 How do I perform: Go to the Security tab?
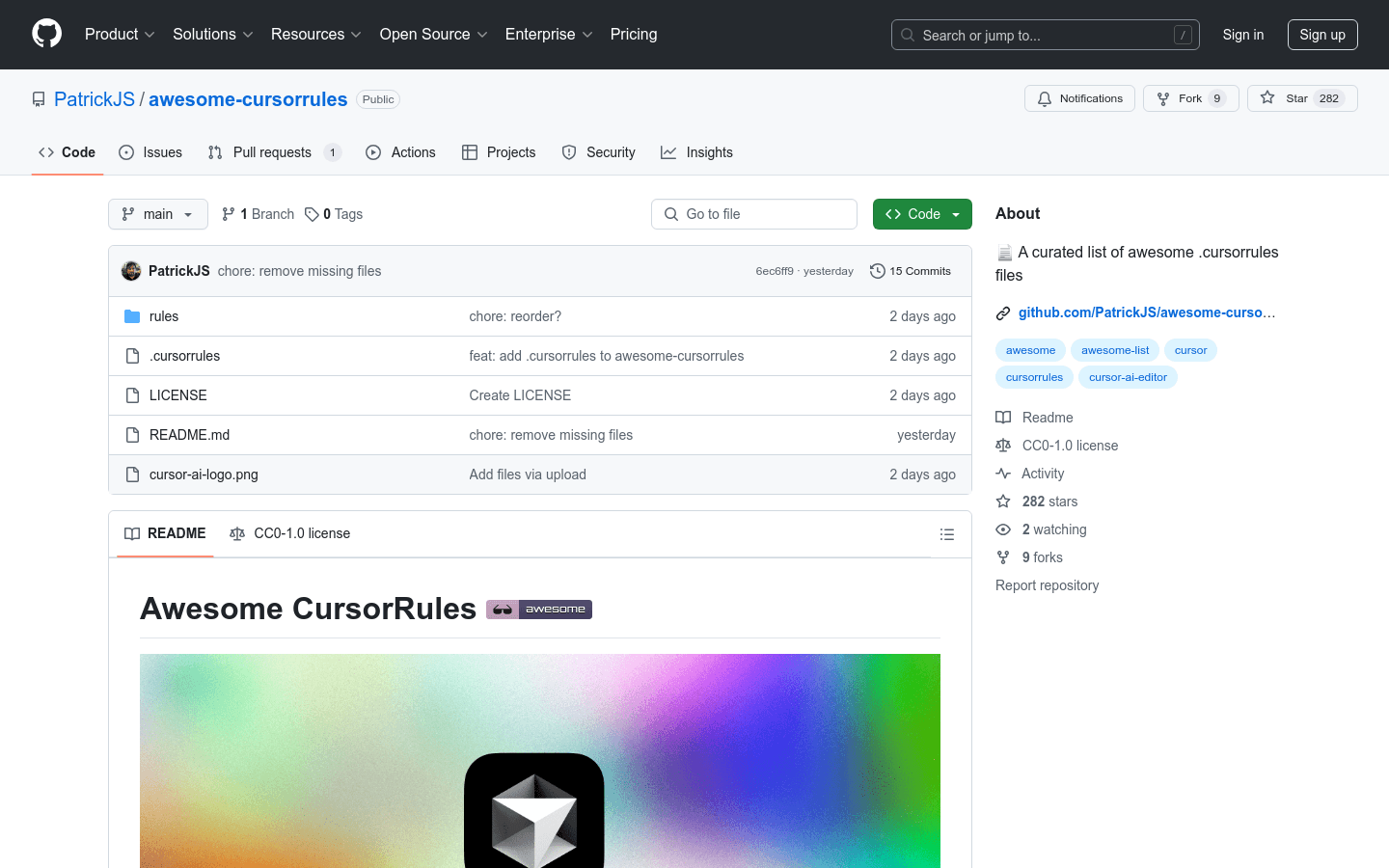click(599, 152)
